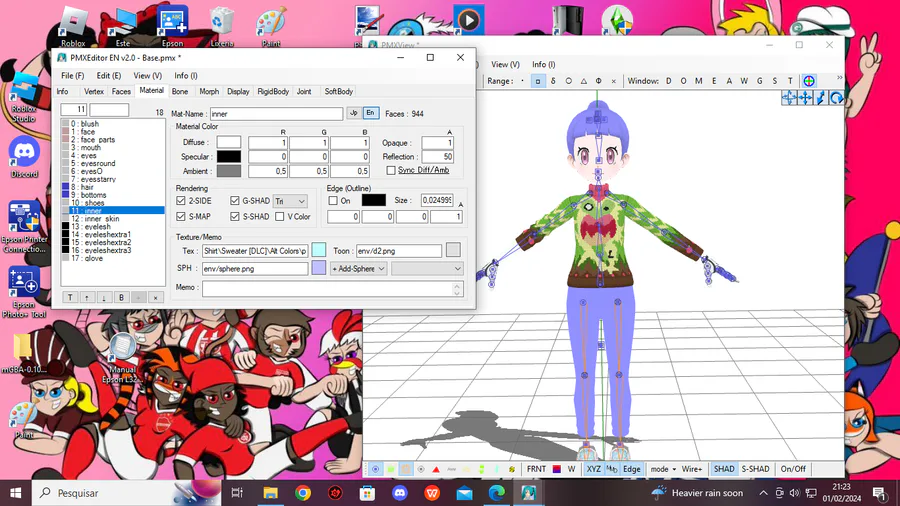Select the triangle range selection mode
900x506 pixels.
coord(583,81)
